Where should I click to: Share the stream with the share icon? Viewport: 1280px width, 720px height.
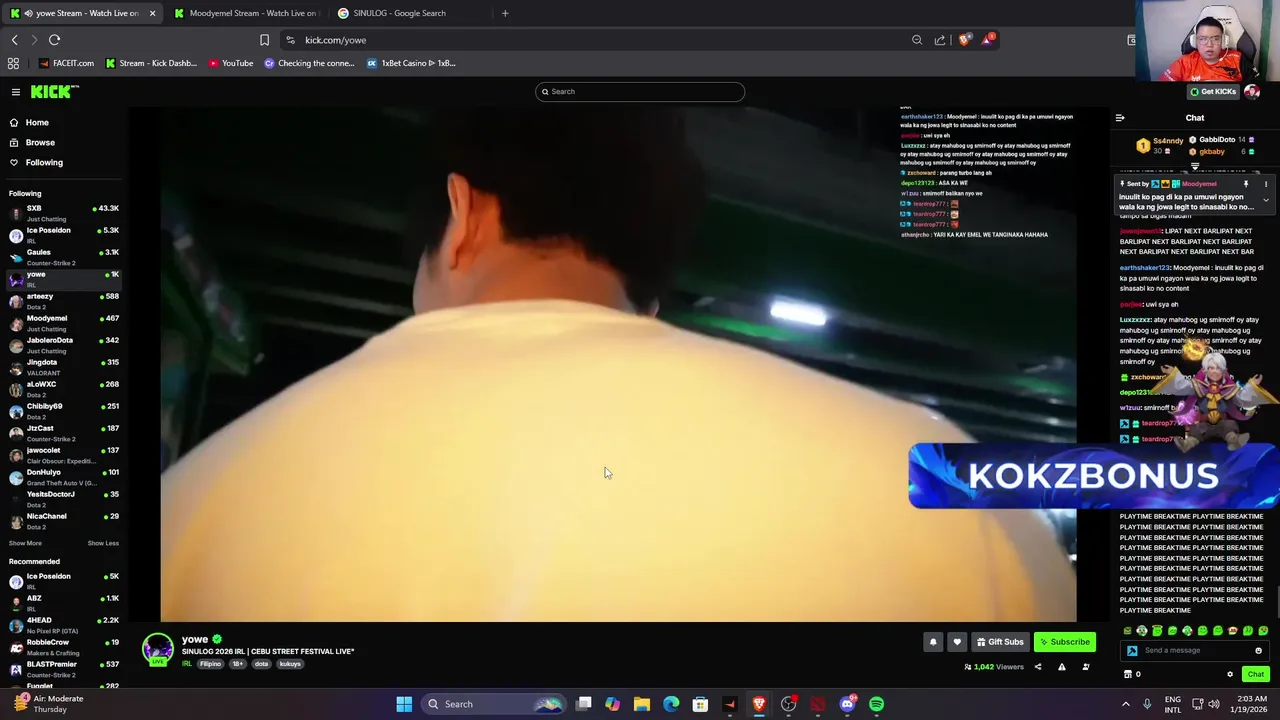(x=1037, y=667)
